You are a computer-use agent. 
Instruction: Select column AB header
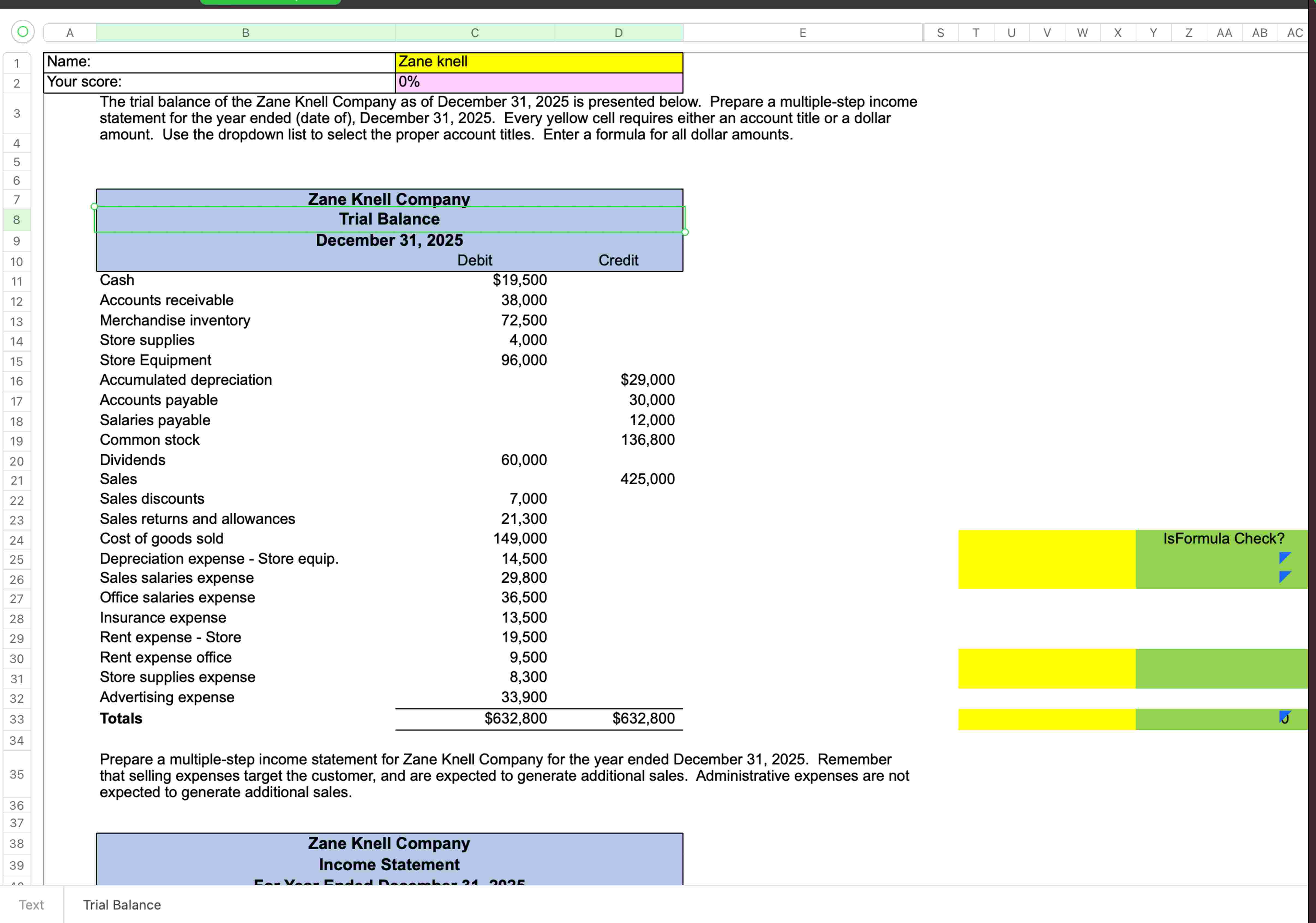[x=1259, y=33]
